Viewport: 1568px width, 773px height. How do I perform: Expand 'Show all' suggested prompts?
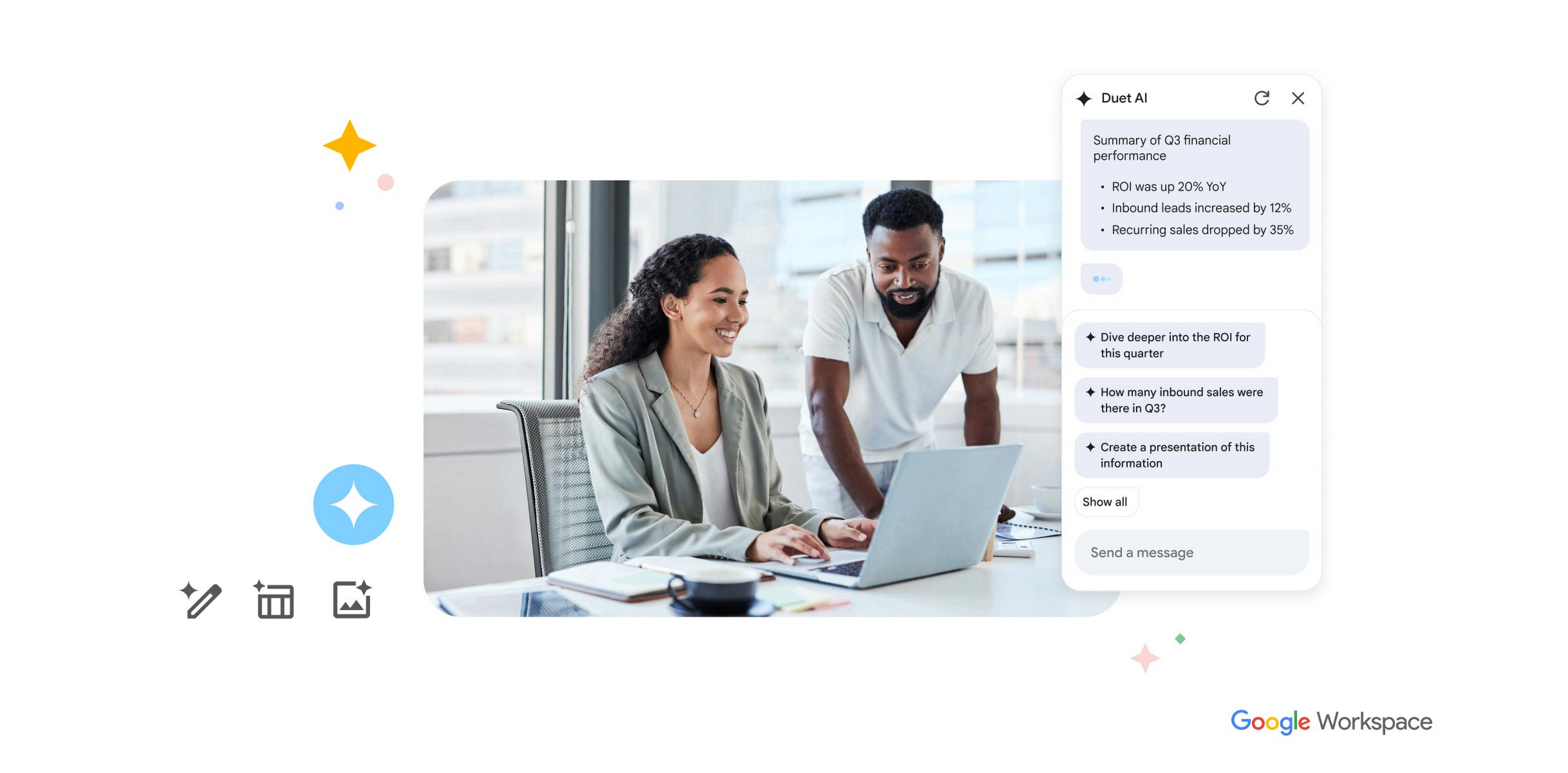(x=1109, y=501)
